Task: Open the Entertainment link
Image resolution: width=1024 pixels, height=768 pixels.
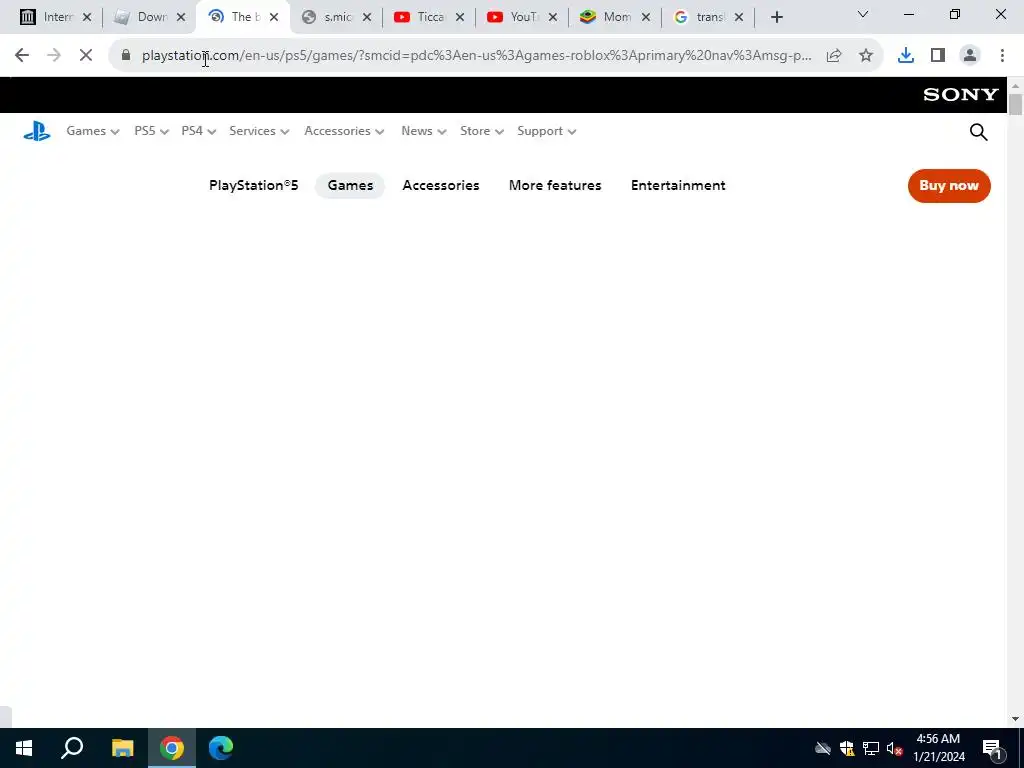Action: pos(678,185)
